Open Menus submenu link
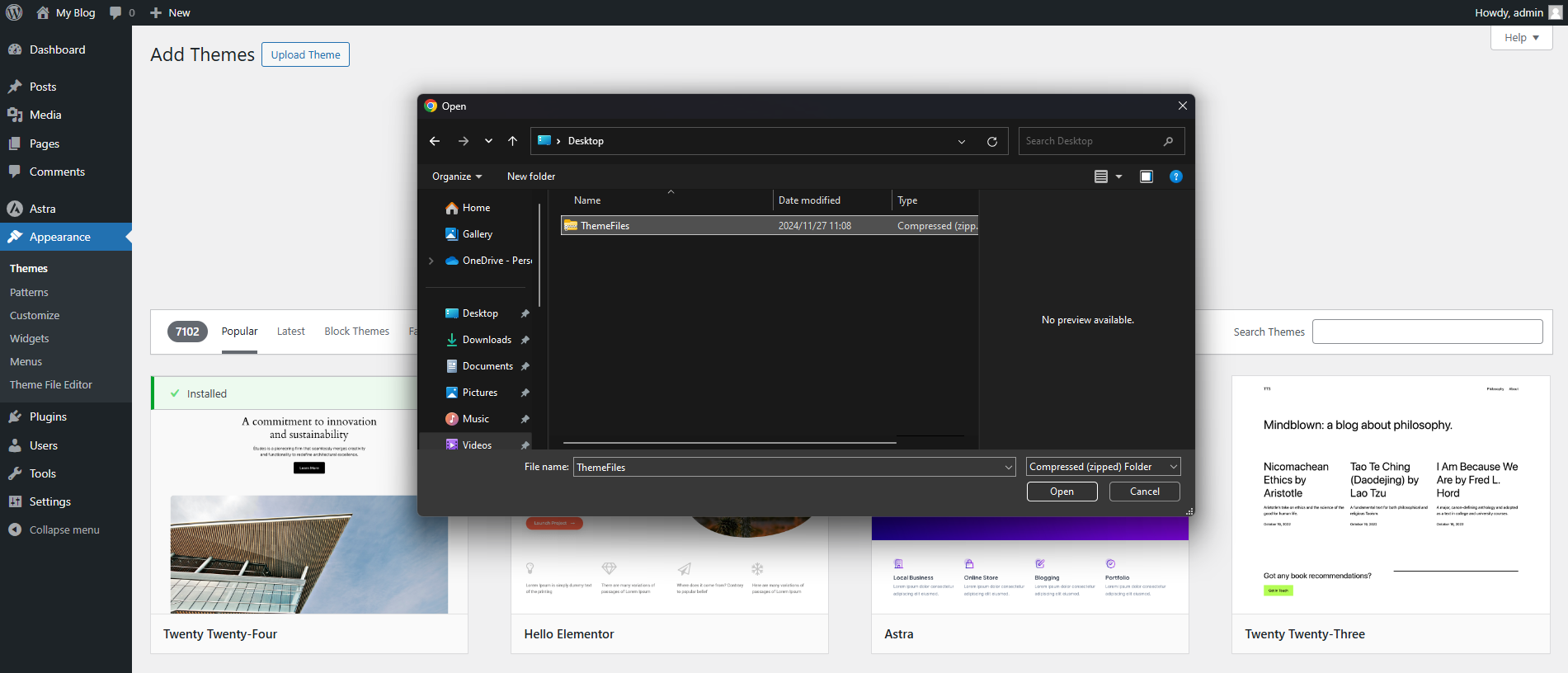 (26, 361)
